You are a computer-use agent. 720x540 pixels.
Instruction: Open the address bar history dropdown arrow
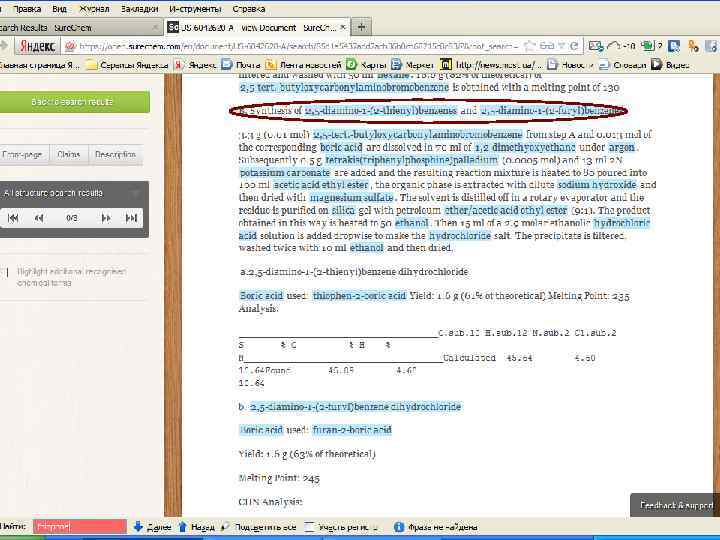pyautogui.click(x=562, y=46)
